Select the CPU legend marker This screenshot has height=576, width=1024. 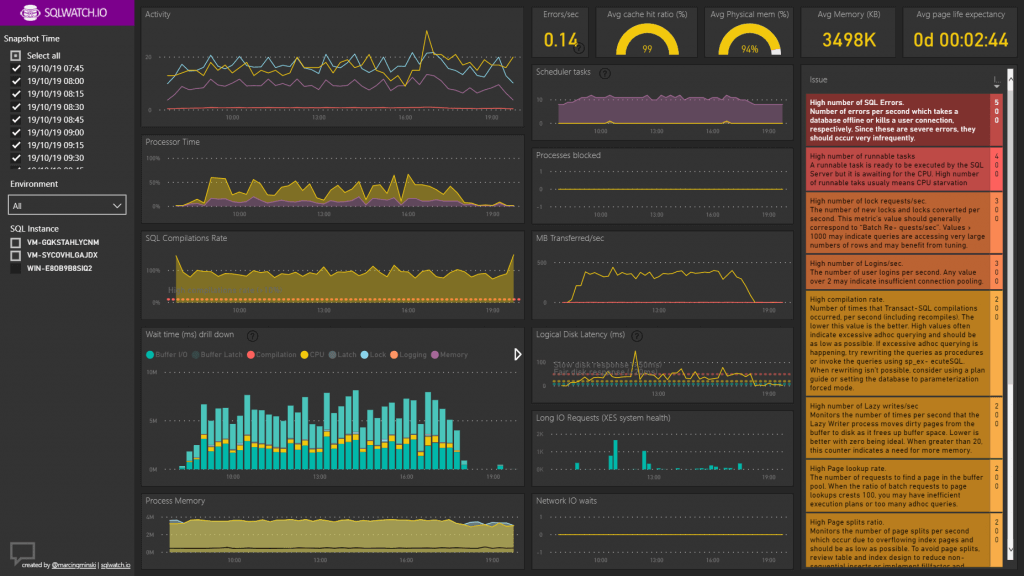click(304, 354)
